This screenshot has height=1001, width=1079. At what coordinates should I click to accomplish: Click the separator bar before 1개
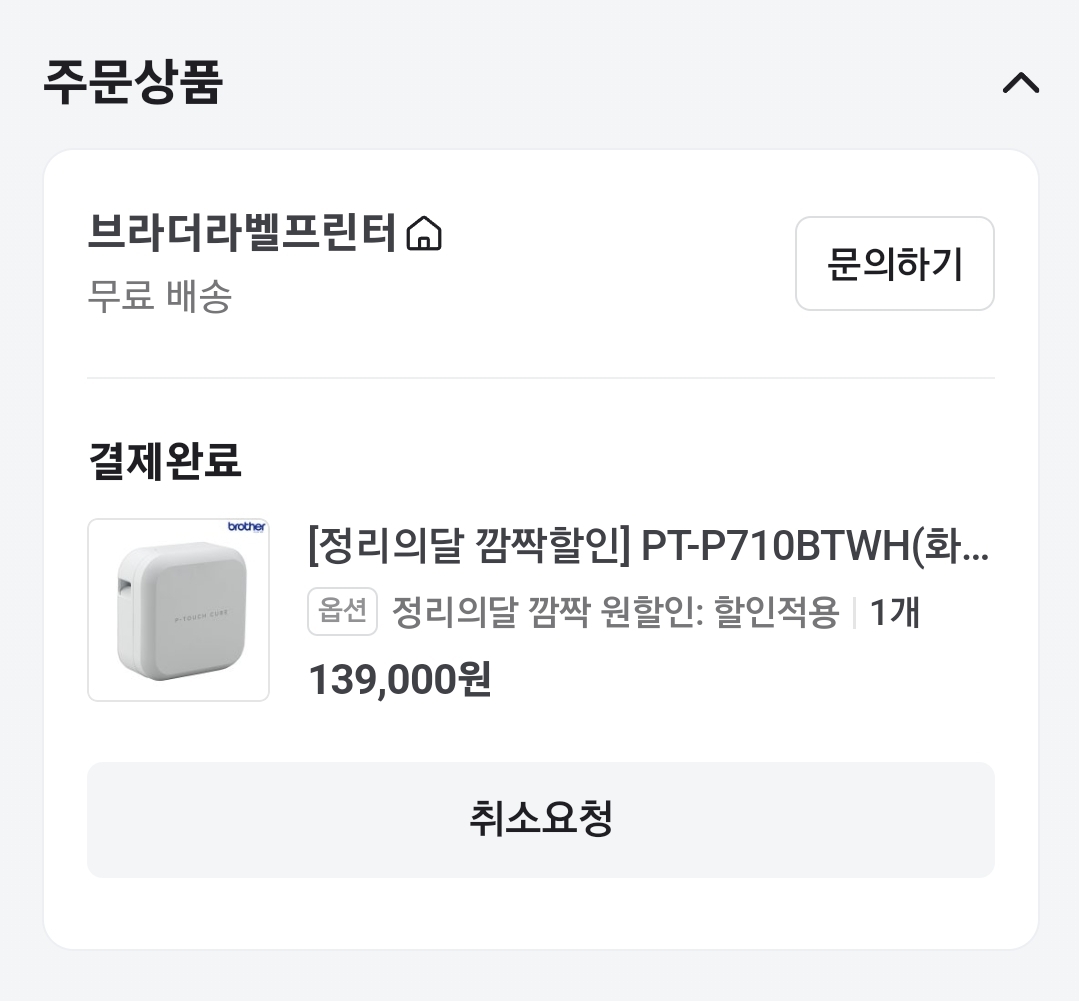click(x=854, y=612)
